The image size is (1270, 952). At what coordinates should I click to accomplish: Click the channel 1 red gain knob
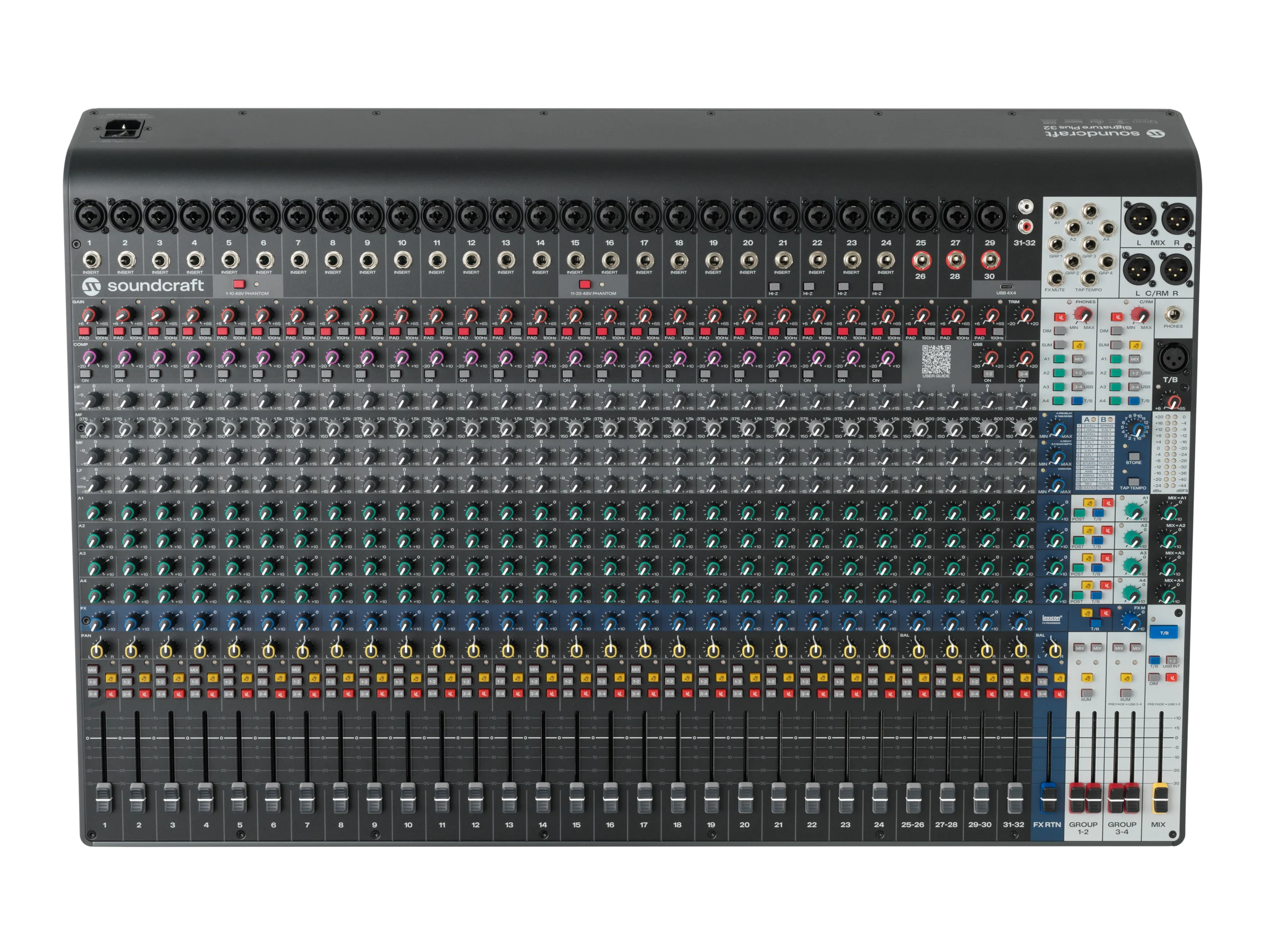(x=91, y=314)
